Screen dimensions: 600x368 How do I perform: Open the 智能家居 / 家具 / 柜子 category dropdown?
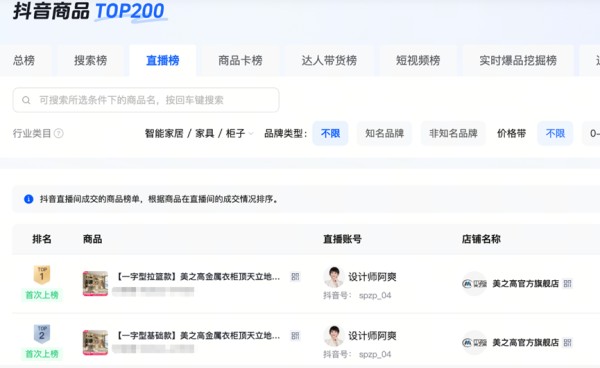pos(199,133)
